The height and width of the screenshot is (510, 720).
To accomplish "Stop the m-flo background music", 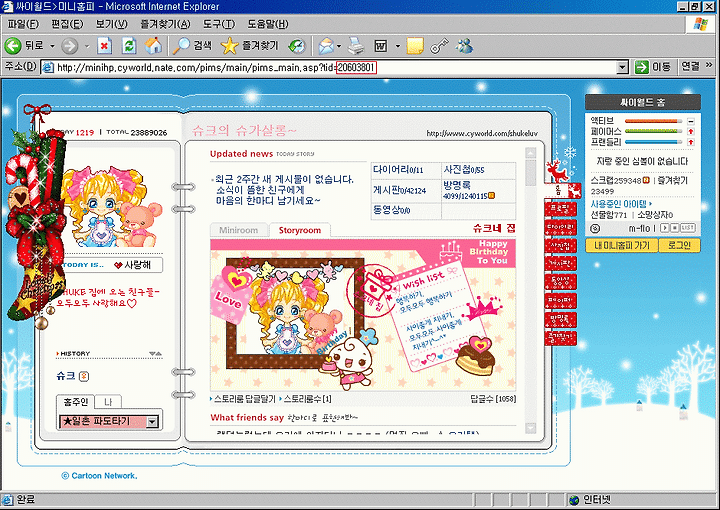I will (x=675, y=228).
